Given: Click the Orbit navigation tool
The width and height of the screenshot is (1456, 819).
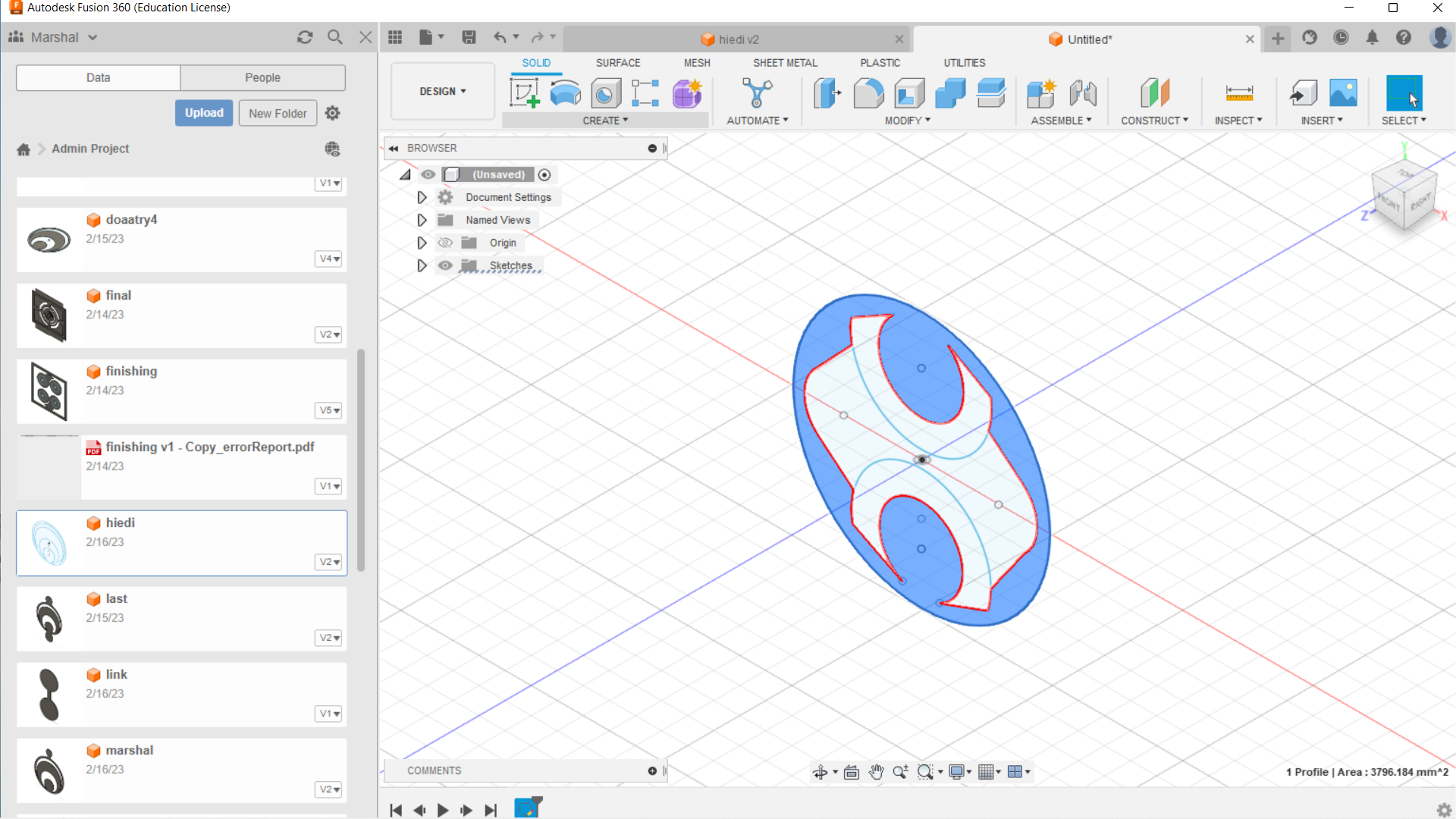Looking at the screenshot, I should tap(820, 772).
